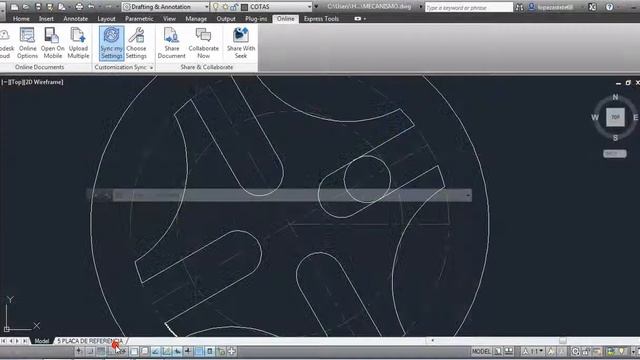Click the Top view control label

point(16,82)
